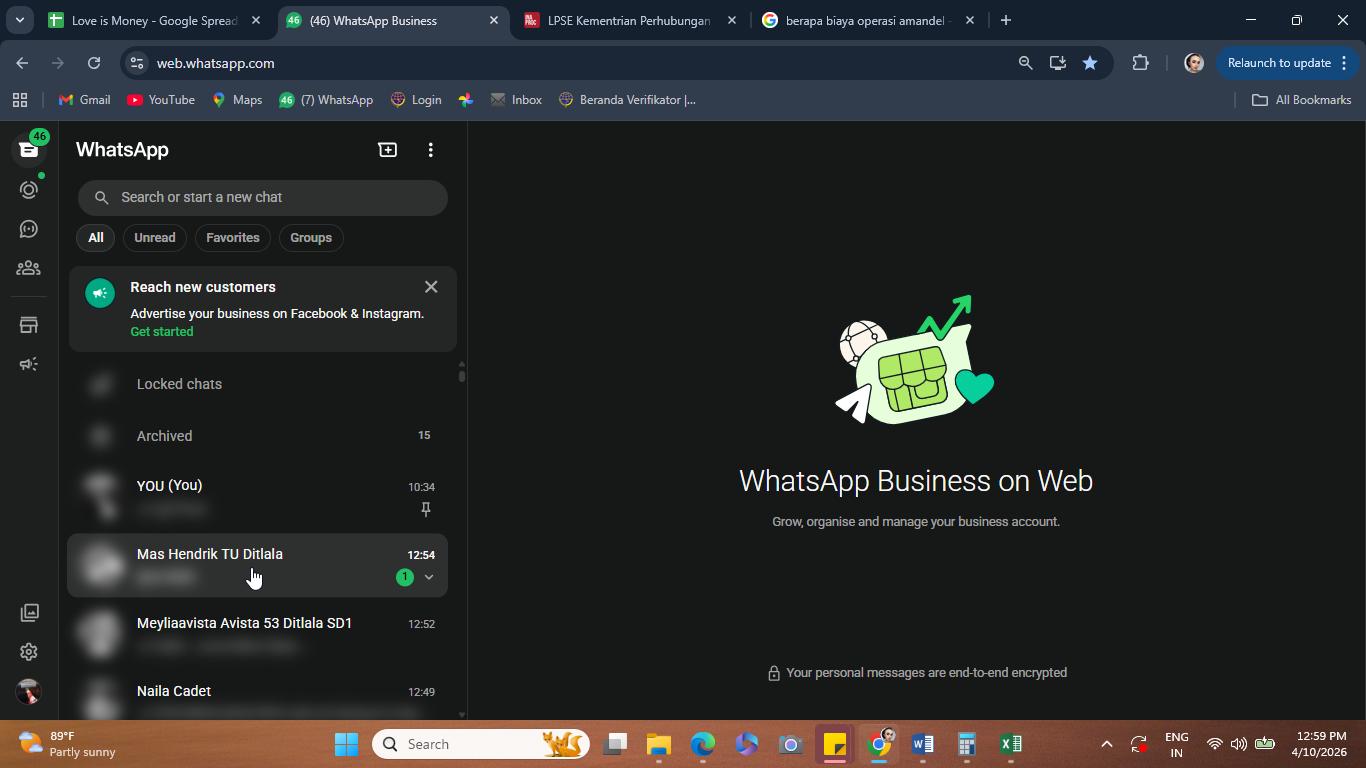Switch to berapa biaya operasi amandel tab
Viewport: 1366px width, 768px height.
point(866,20)
